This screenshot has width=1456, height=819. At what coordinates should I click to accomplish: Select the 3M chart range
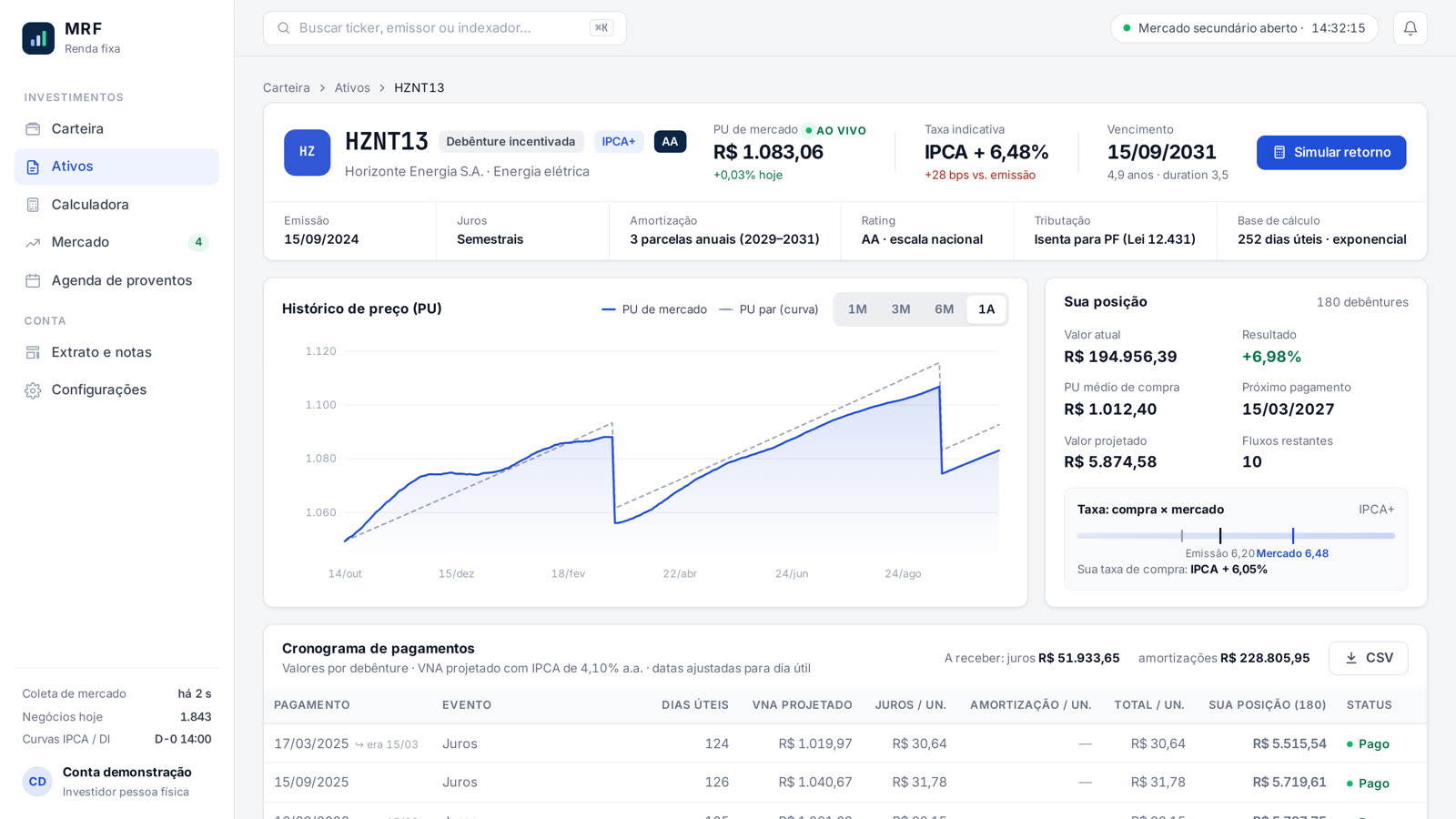coord(901,309)
